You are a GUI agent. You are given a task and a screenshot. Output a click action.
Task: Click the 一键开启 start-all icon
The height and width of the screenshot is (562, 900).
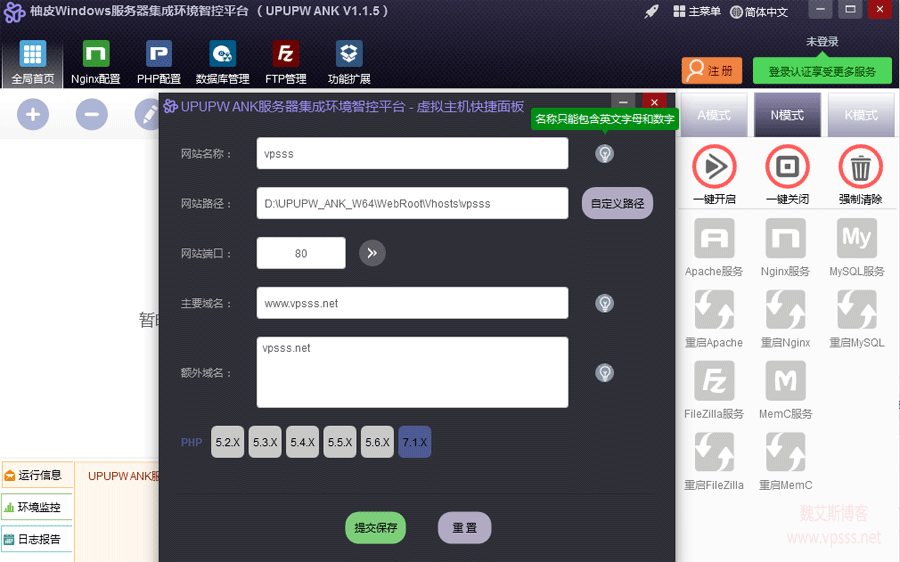click(x=714, y=167)
